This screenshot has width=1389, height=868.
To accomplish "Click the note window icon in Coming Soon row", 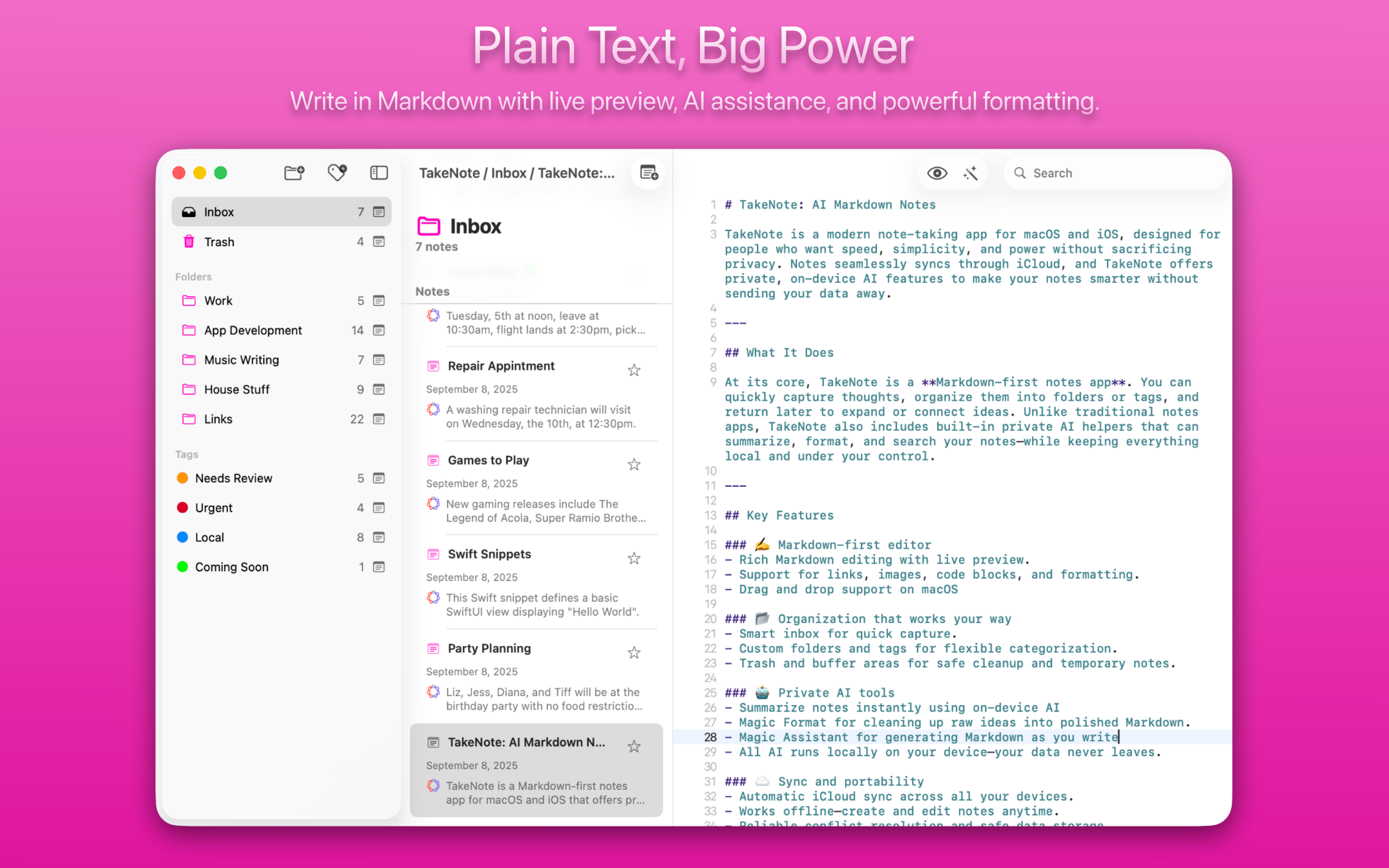I will click(x=379, y=566).
